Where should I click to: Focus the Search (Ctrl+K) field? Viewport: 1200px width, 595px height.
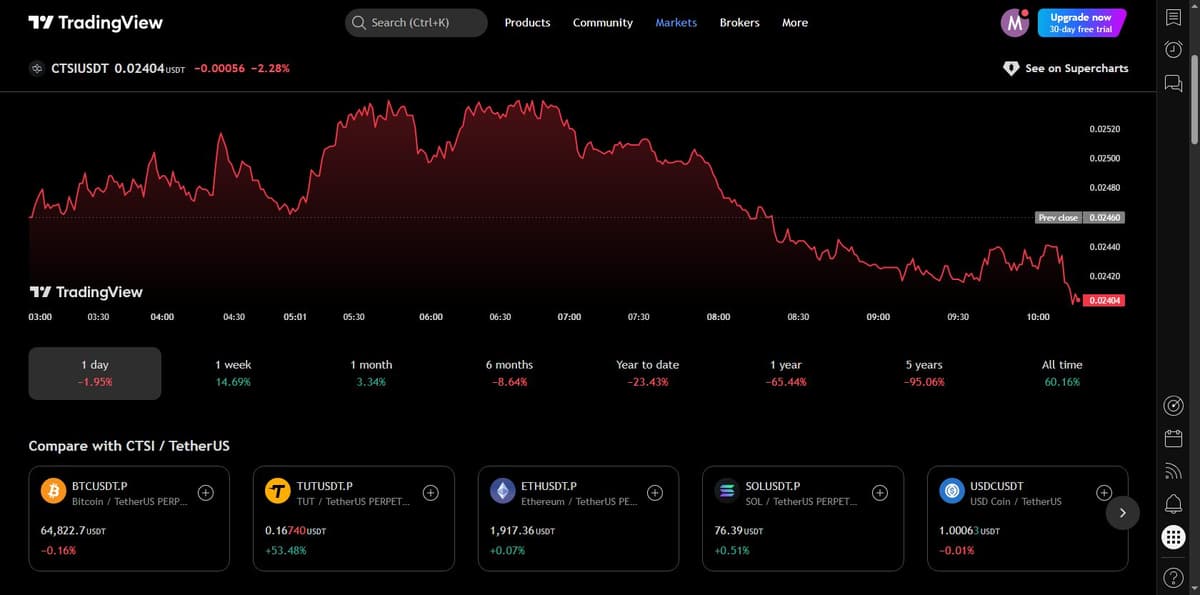click(416, 22)
